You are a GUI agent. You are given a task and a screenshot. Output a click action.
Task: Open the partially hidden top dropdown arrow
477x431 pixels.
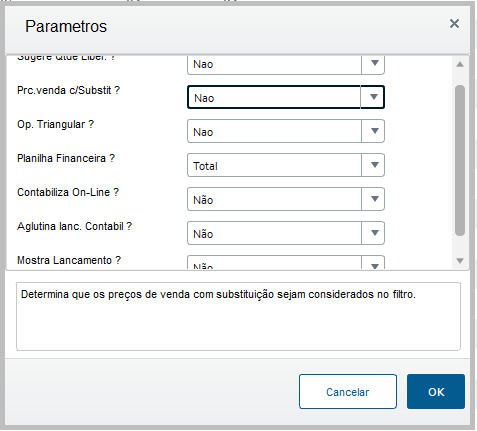pos(373,64)
